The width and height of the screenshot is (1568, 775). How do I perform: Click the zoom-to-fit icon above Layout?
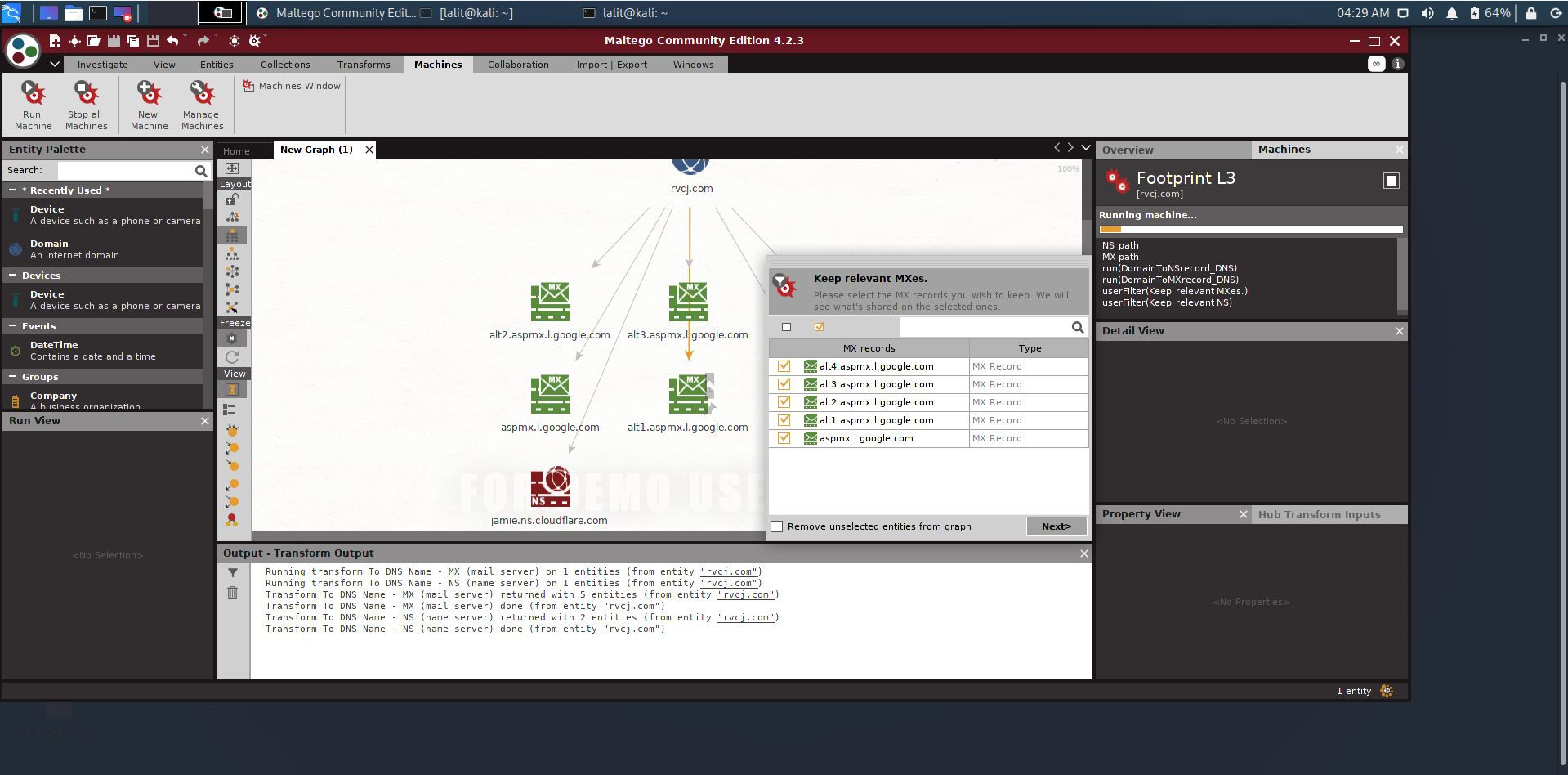coord(232,168)
